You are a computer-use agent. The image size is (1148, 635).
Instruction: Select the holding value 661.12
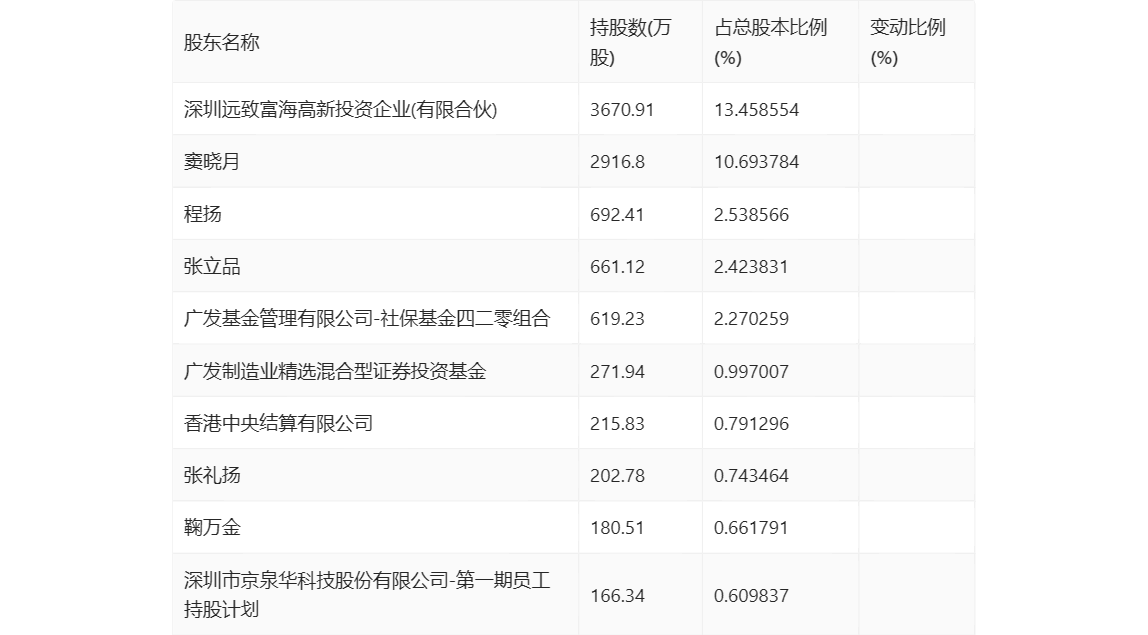tap(617, 267)
